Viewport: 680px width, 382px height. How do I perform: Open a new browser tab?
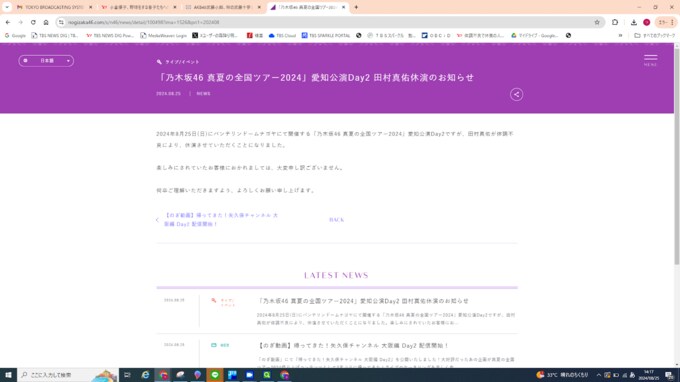pyautogui.click(x=356, y=7)
